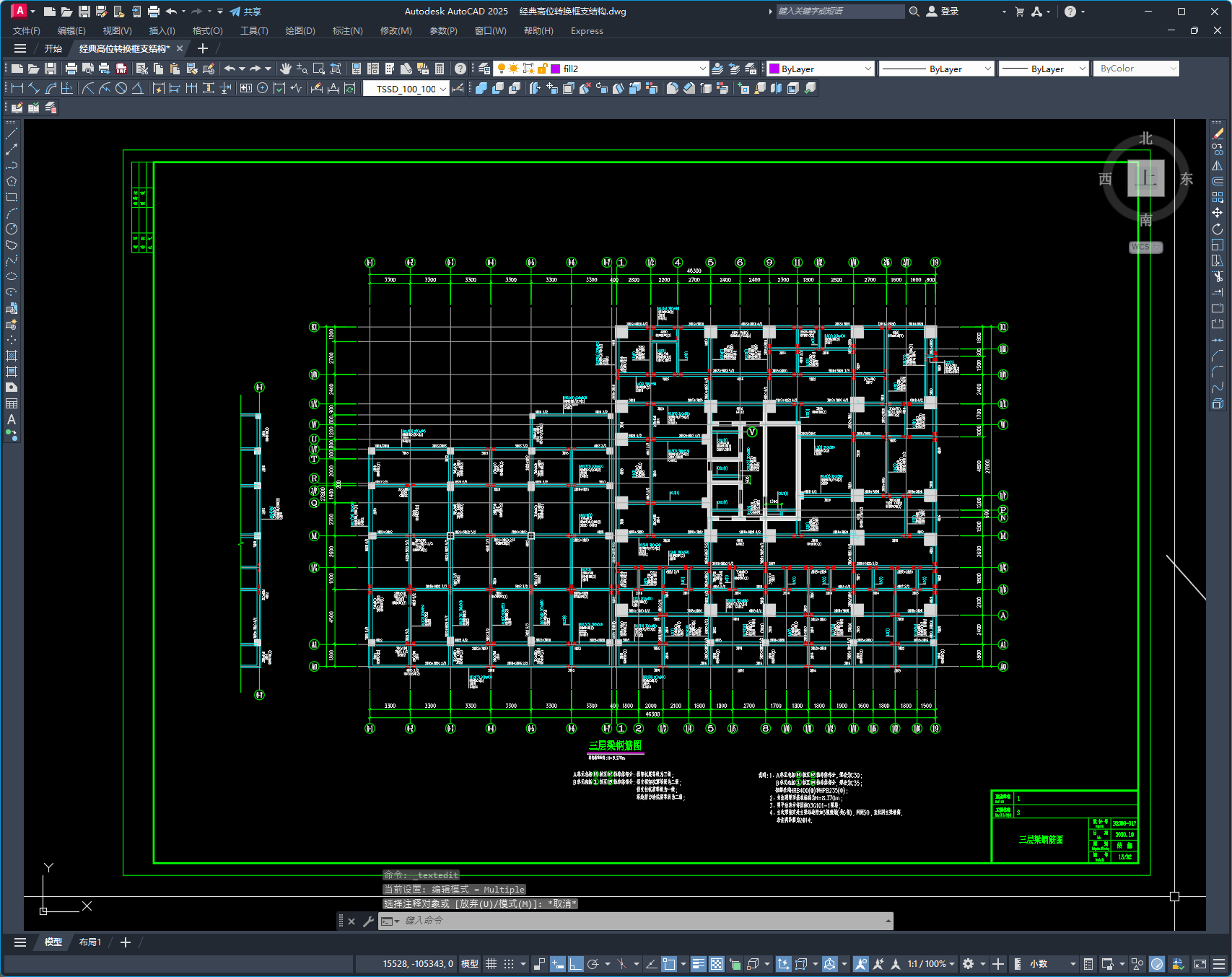Click the WCS button under the ViewCube
Viewport: 1232px width, 977px height.
[x=1145, y=247]
